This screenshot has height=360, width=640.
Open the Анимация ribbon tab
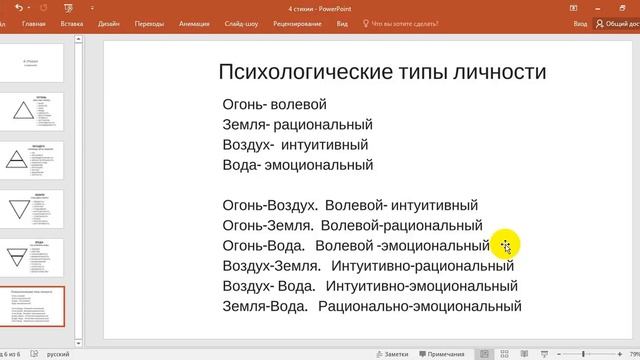[194, 24]
